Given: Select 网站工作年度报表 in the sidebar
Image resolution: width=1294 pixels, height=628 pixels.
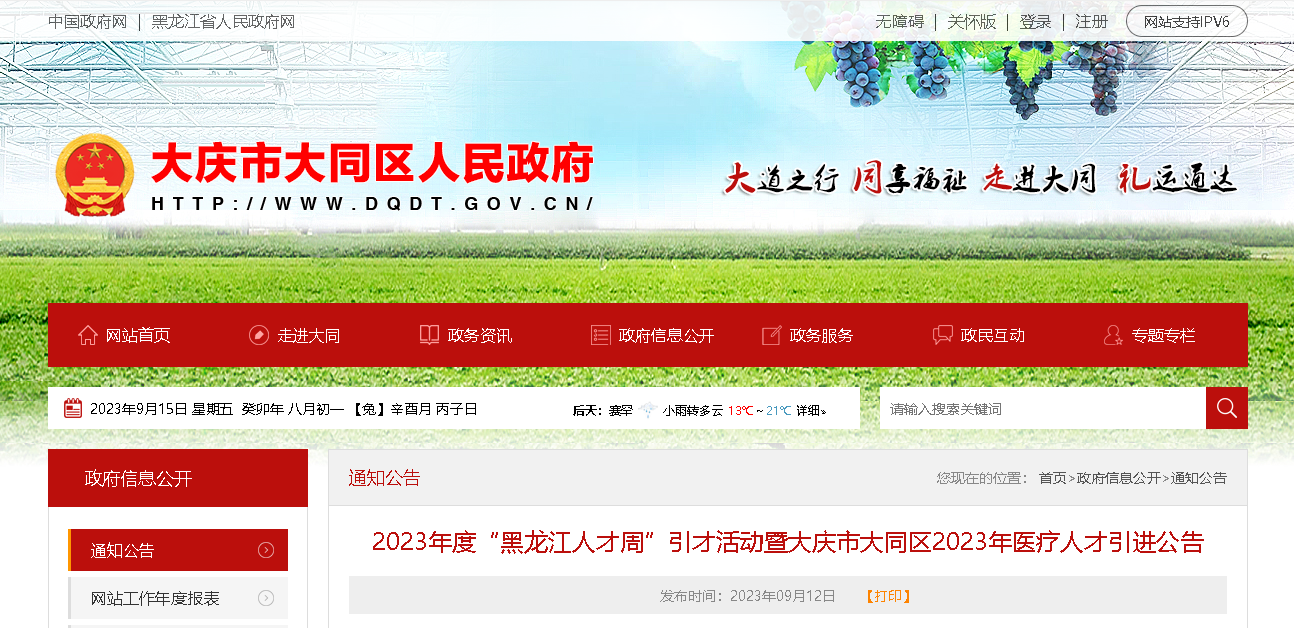Looking at the screenshot, I should [155, 598].
